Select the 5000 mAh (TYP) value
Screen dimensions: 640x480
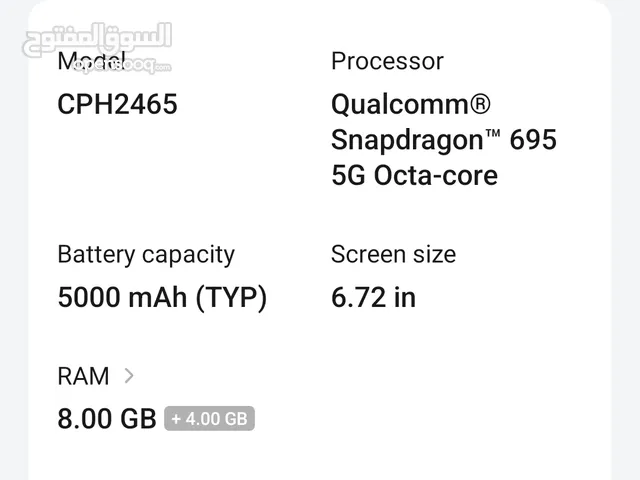point(162,298)
